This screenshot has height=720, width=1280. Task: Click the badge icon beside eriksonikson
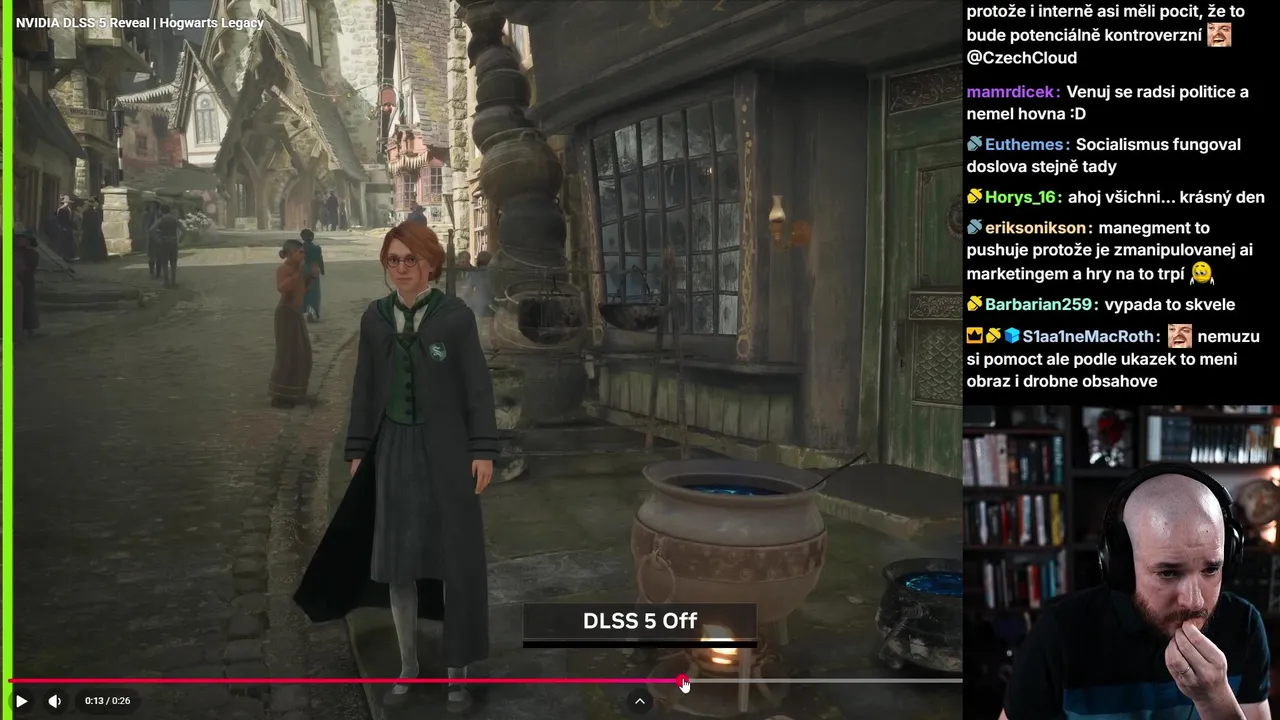(975, 227)
